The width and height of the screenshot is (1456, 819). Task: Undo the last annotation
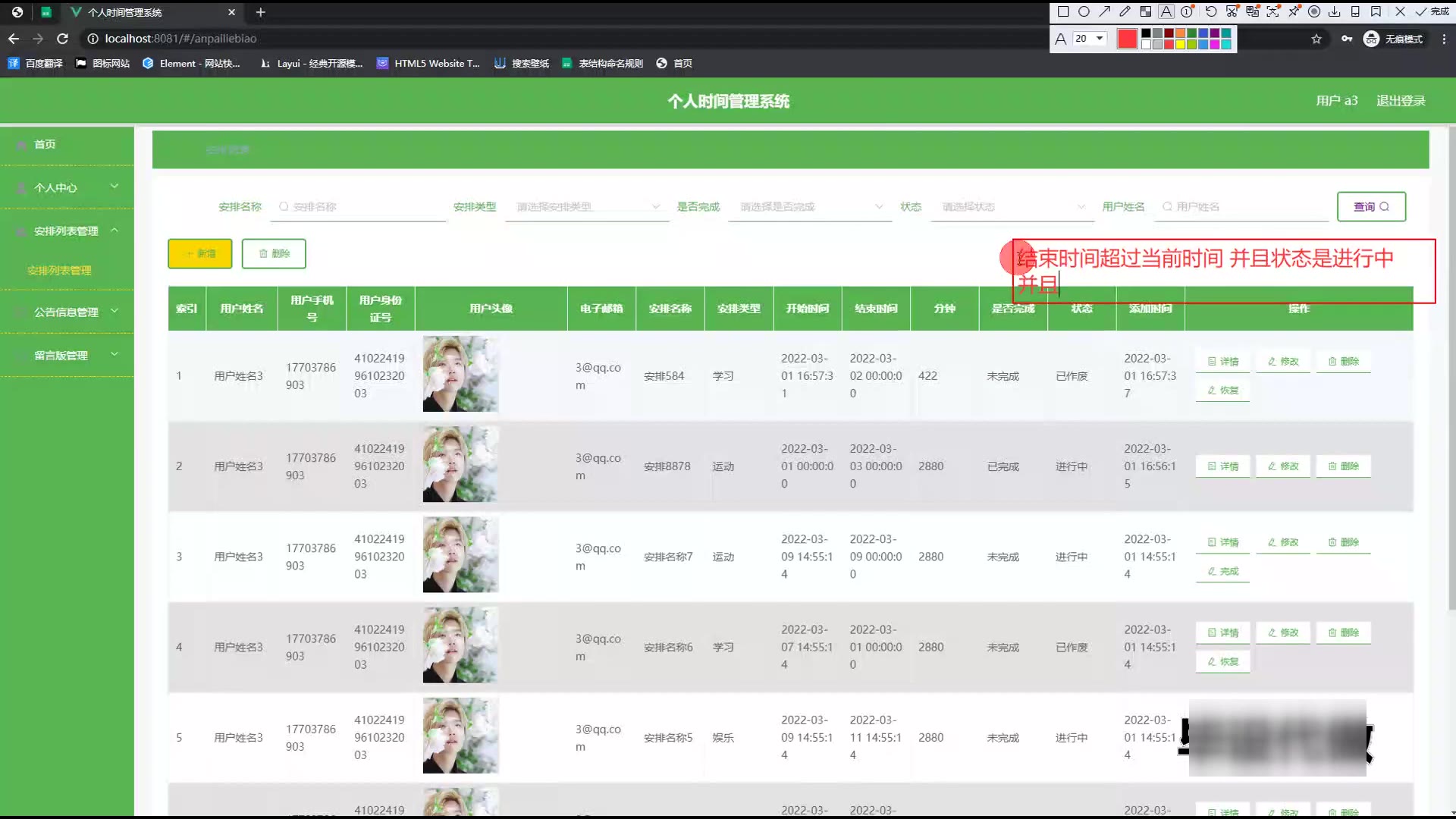(x=1211, y=11)
